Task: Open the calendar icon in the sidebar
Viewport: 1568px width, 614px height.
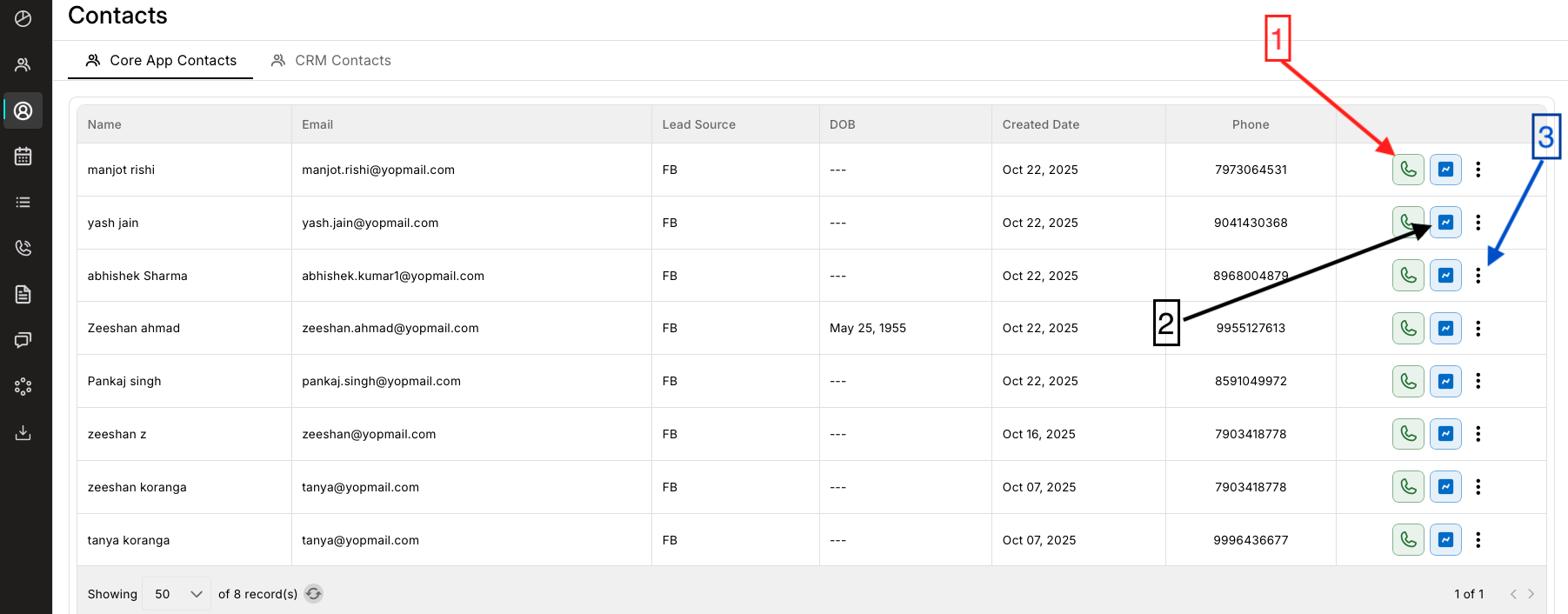Action: [23, 157]
